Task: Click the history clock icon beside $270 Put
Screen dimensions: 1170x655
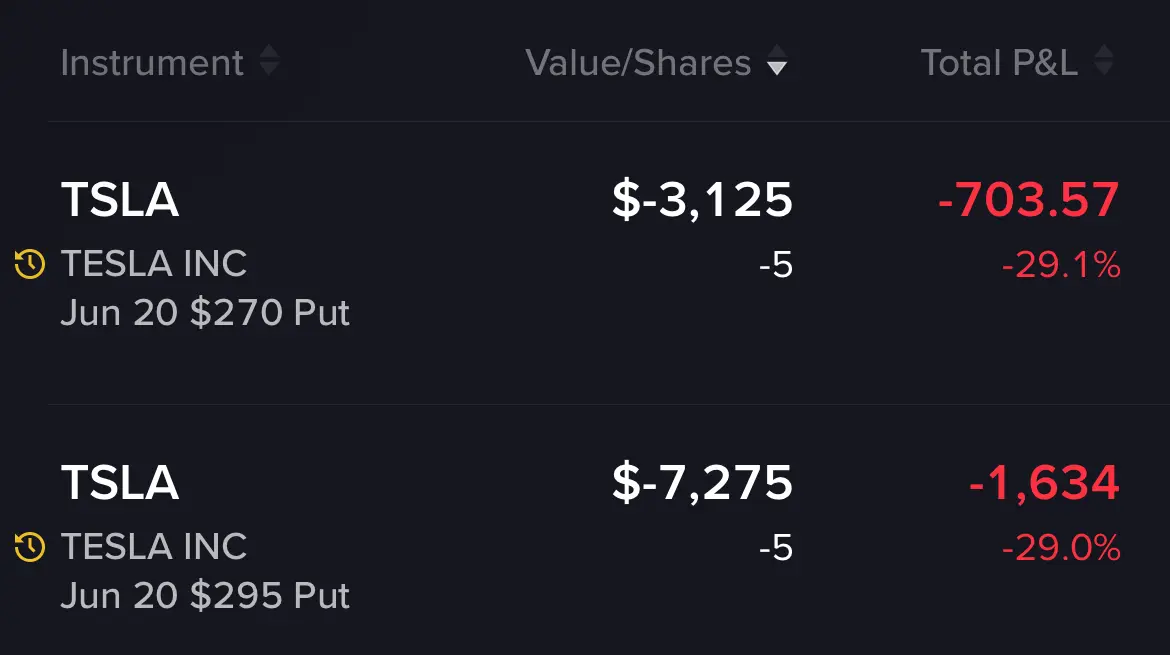Action: click(30, 264)
